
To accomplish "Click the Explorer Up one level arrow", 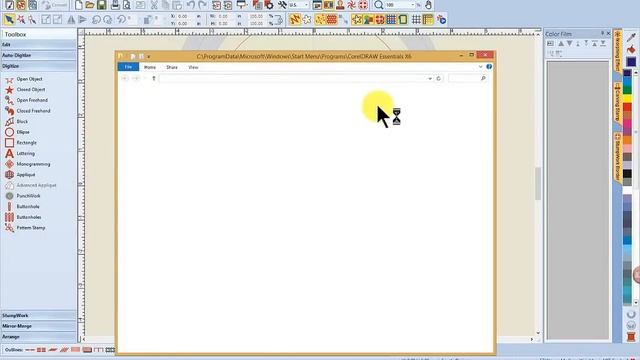I will [x=154, y=78].
